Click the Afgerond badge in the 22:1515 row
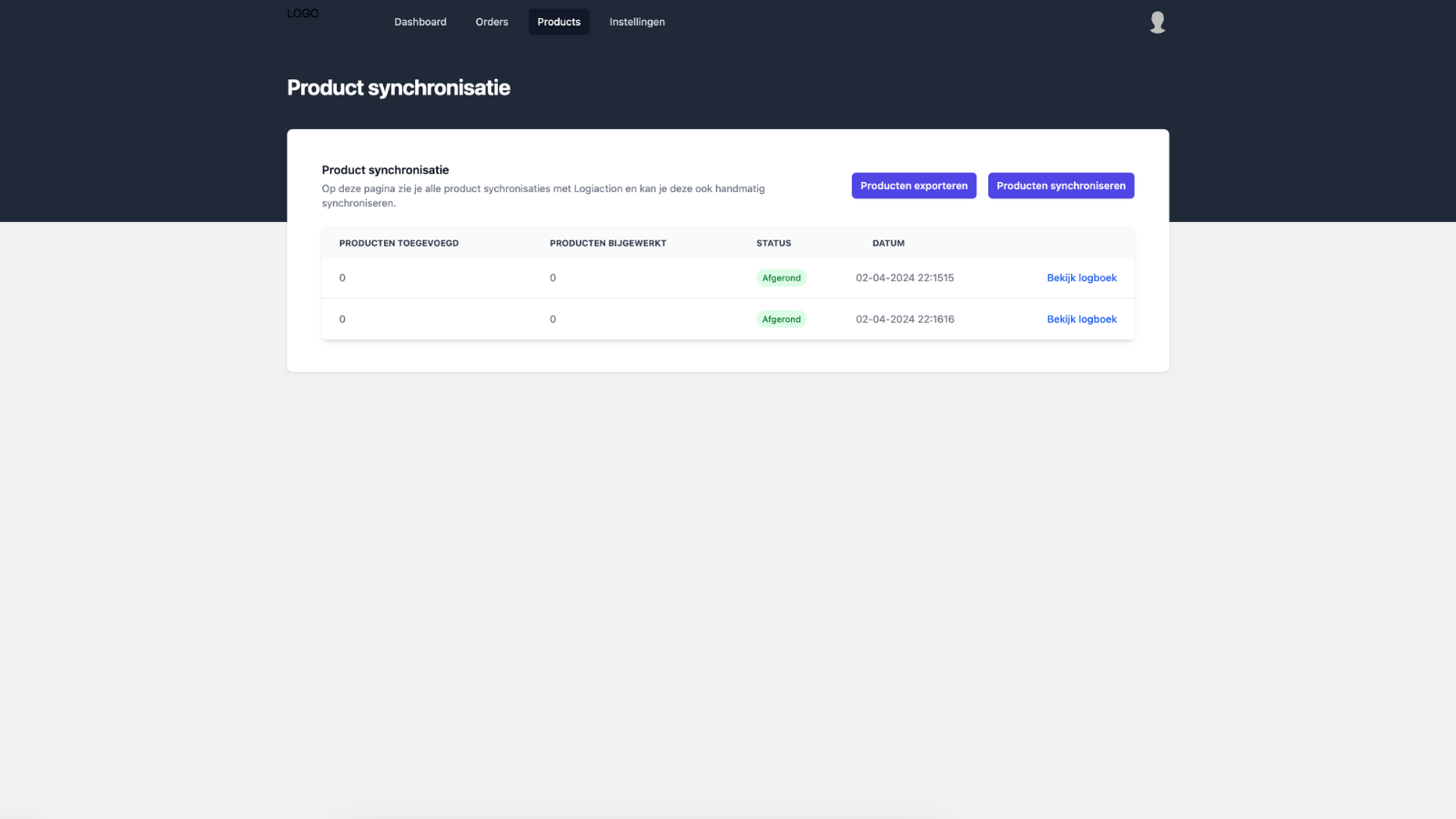Viewport: 1456px width, 819px height. [x=782, y=278]
